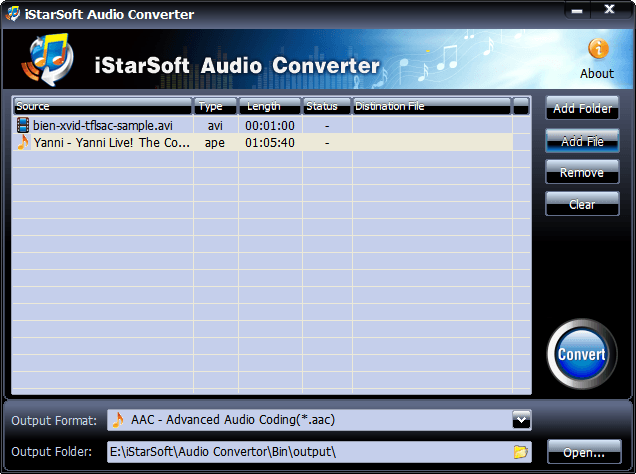Remove the selected file with Remove button

(x=582, y=172)
